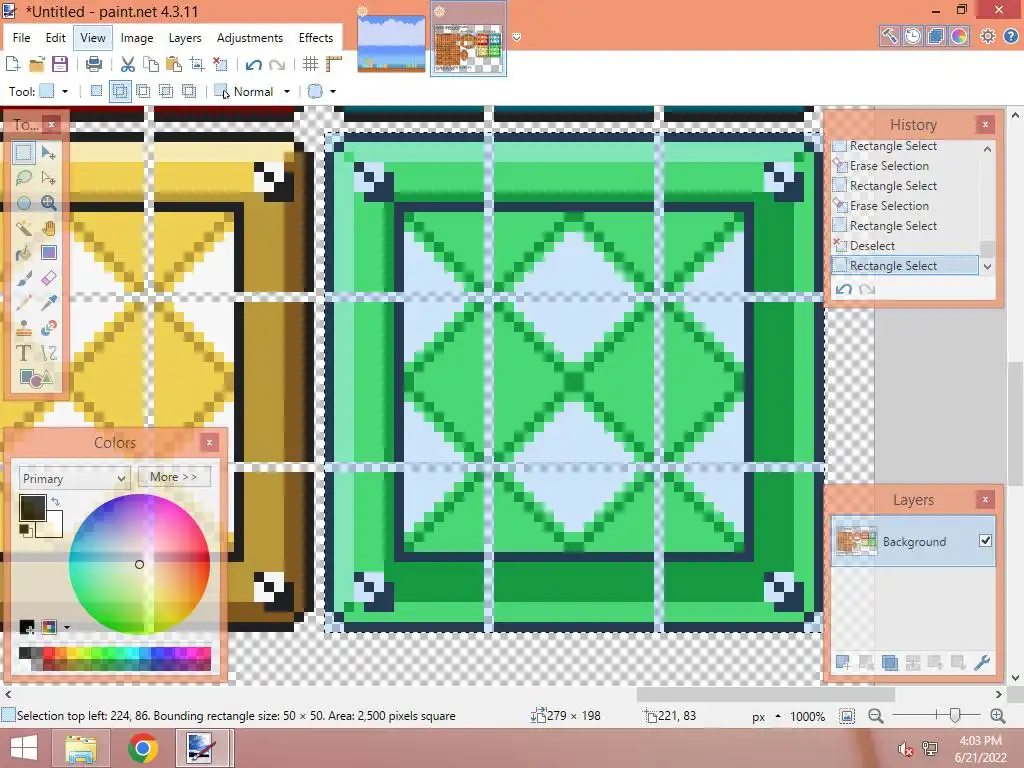The height and width of the screenshot is (768, 1024).
Task: Select the Ellipse Select tool
Action: click(x=24, y=203)
